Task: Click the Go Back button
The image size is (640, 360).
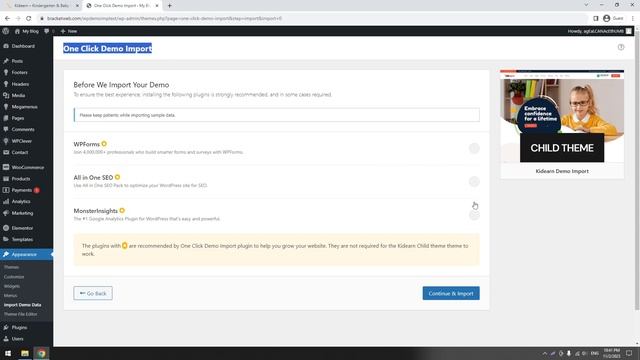Action: coord(93,293)
